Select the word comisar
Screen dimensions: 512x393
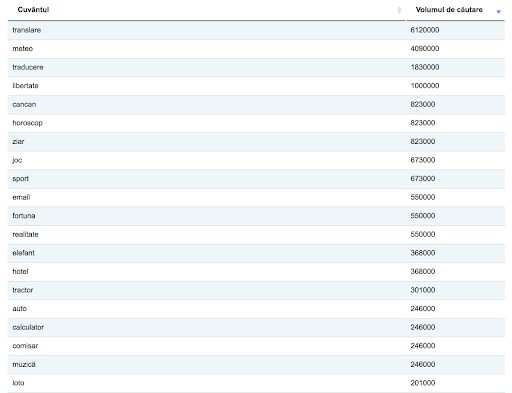[x=25, y=346]
